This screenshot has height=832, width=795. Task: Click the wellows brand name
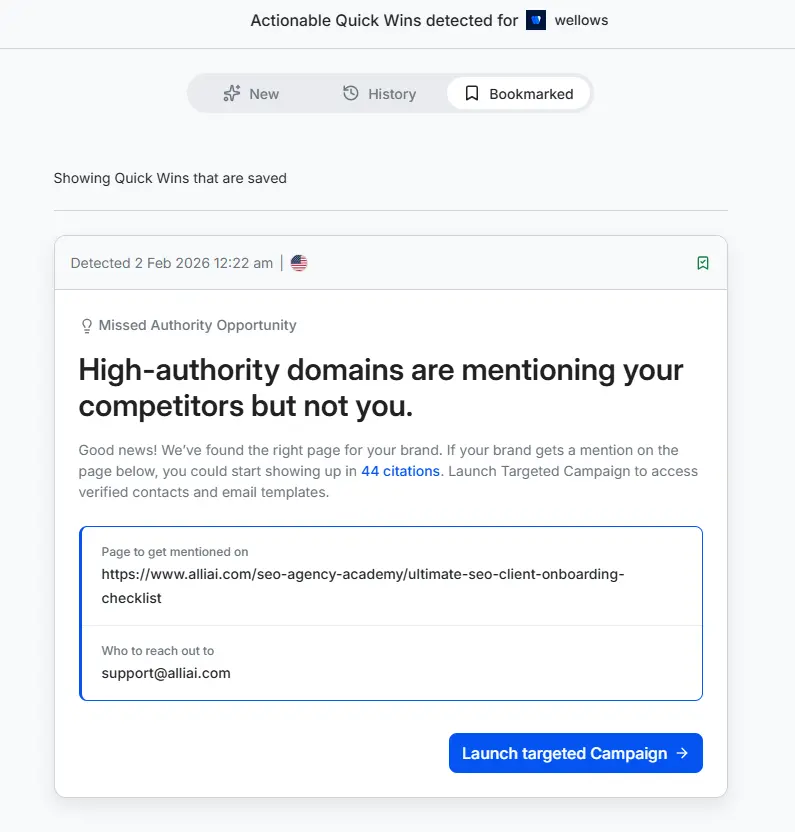(581, 20)
